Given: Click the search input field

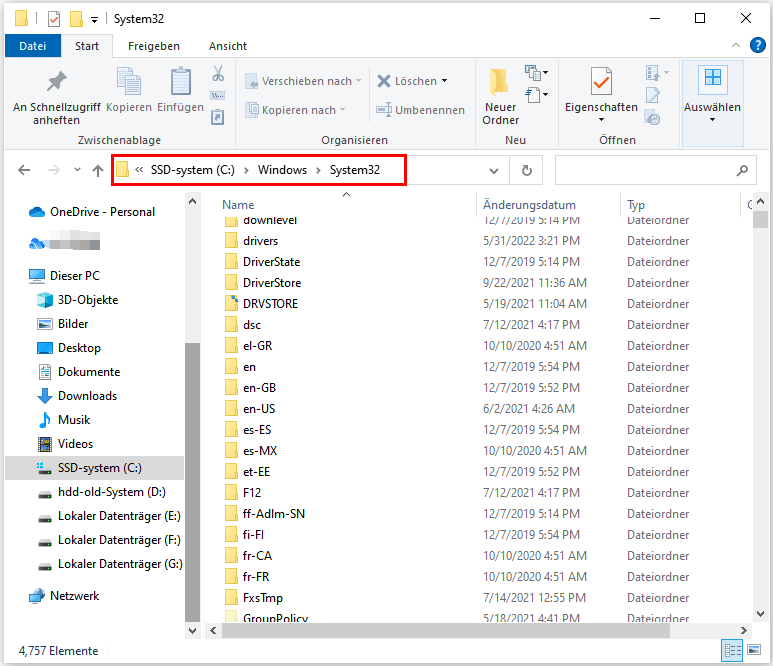Looking at the screenshot, I should [x=646, y=171].
